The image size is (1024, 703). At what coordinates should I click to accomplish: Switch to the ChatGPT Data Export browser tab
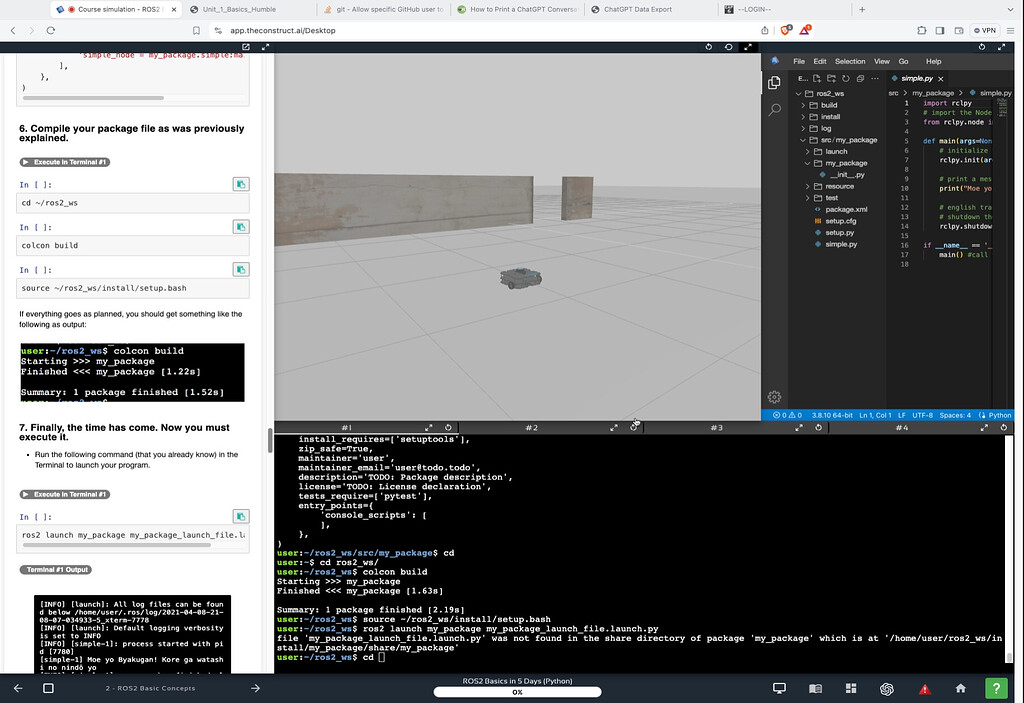637,9
